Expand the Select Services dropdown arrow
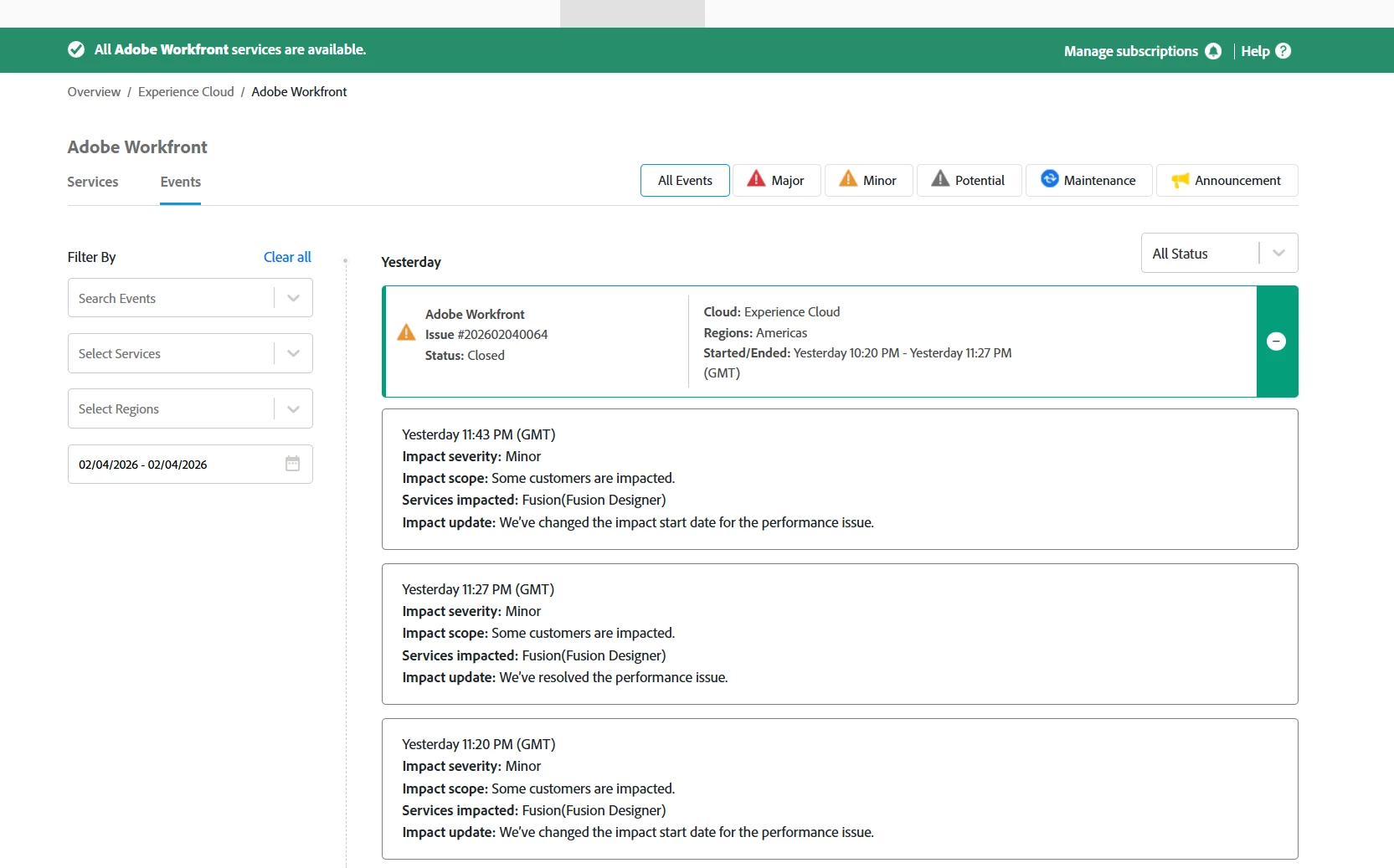This screenshot has height=868, width=1394. coord(293,353)
